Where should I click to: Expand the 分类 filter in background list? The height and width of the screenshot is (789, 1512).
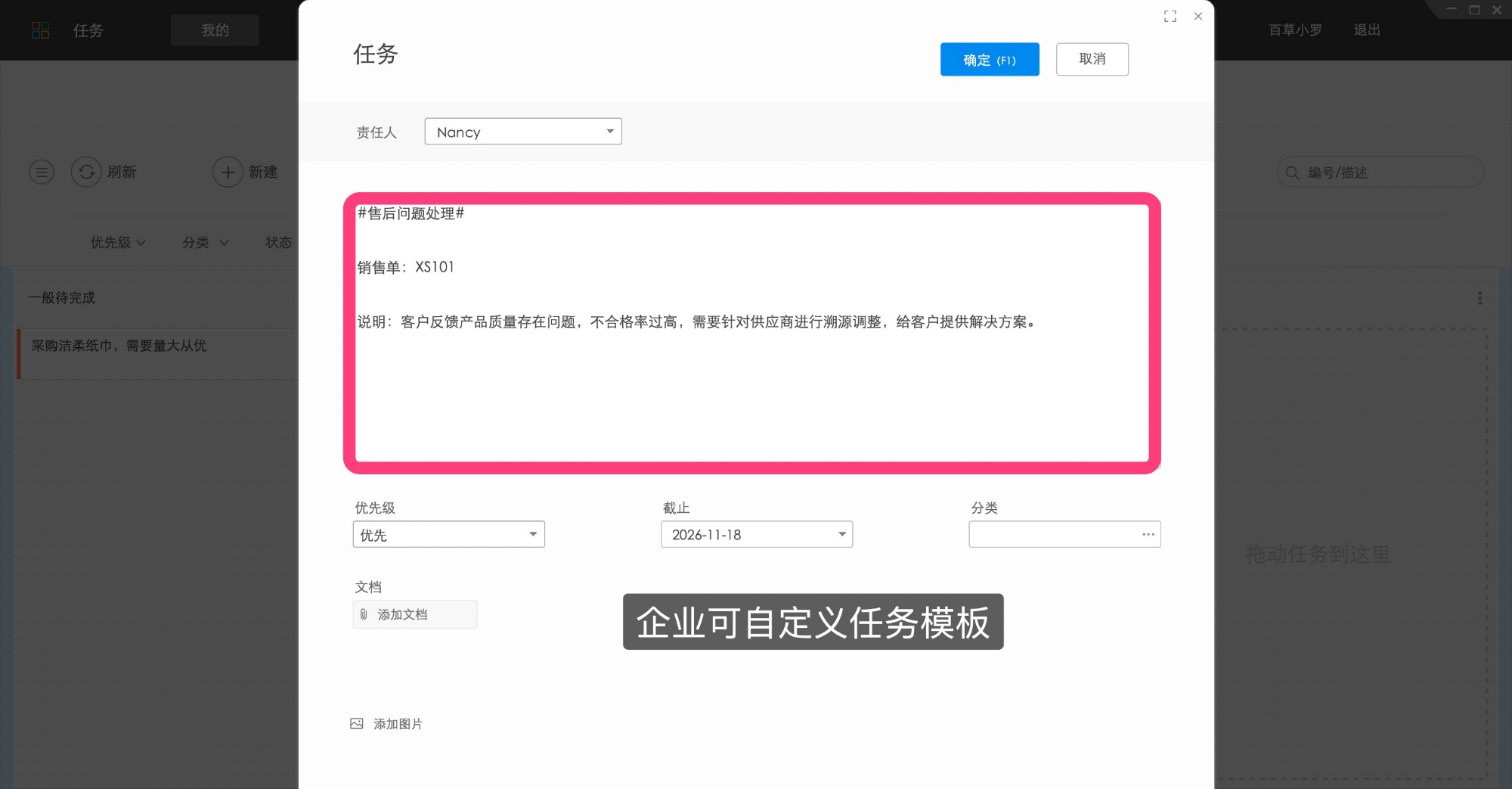click(206, 243)
